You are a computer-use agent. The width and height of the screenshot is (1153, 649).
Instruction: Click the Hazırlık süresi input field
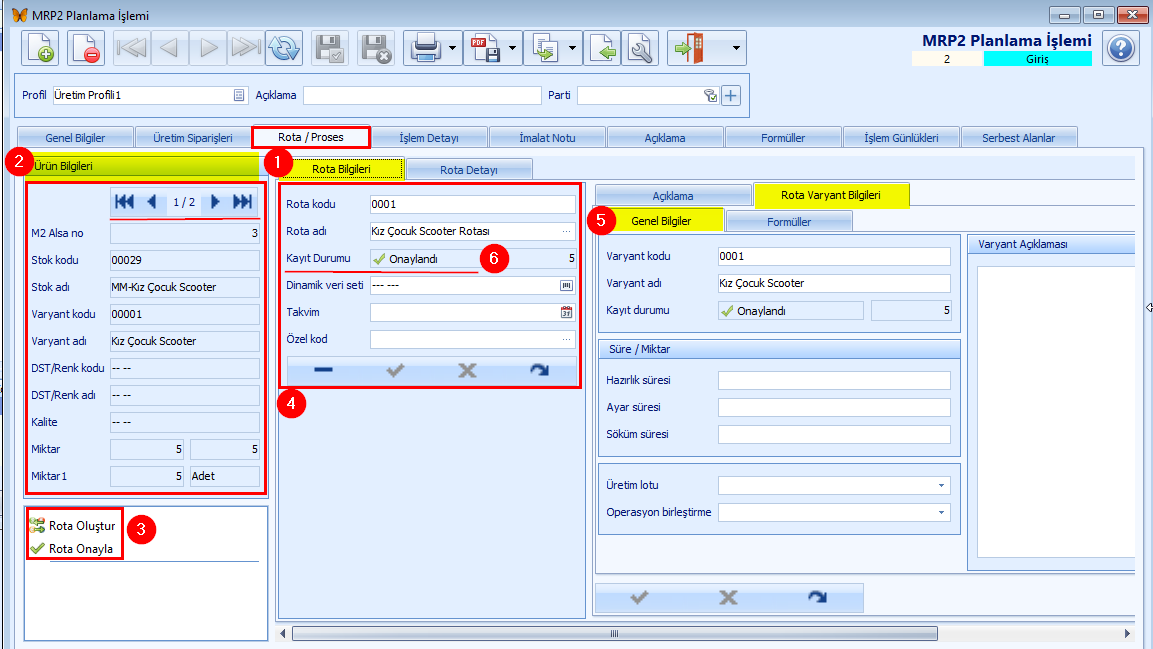tap(834, 381)
